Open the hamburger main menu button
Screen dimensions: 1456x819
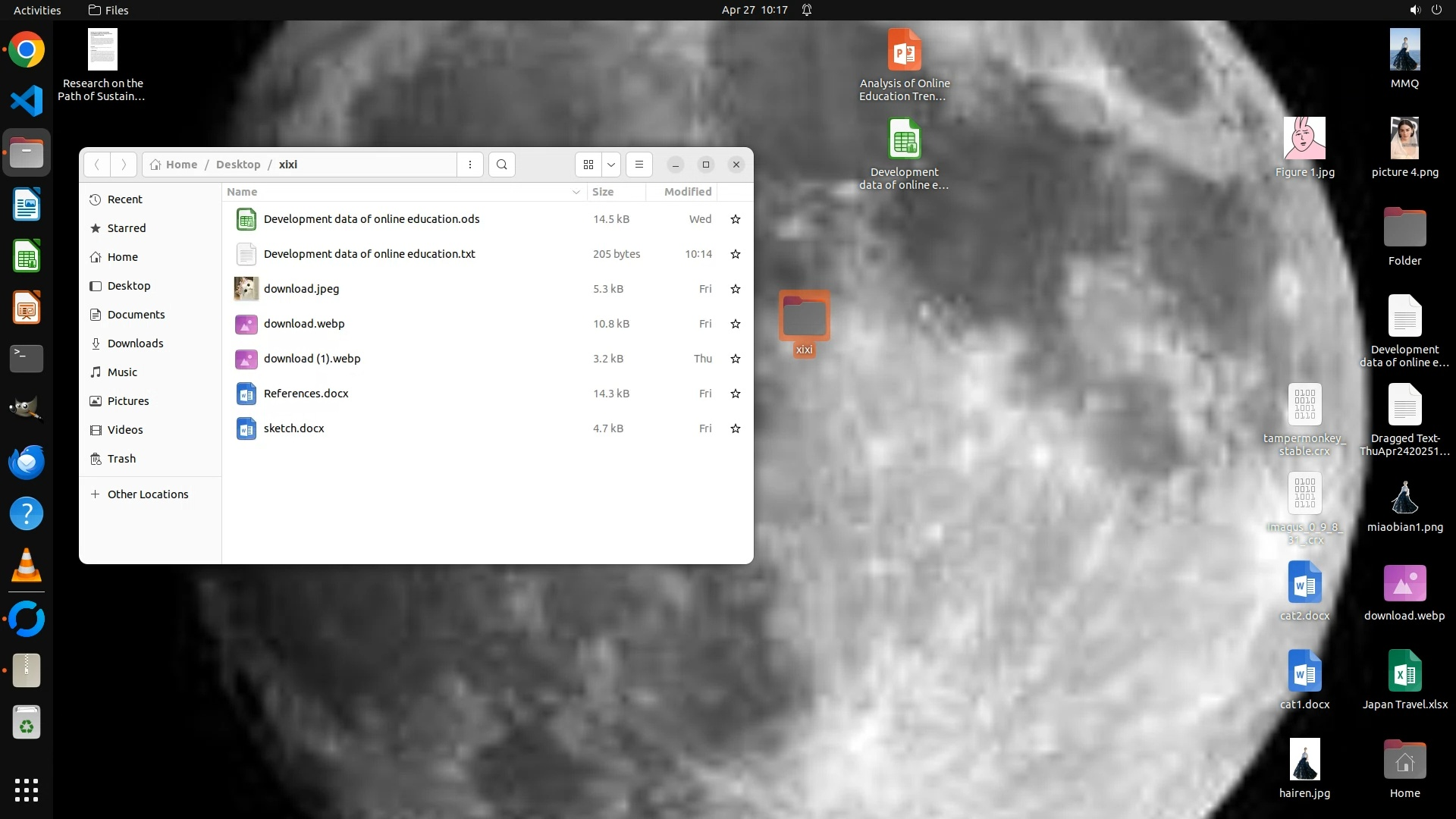[639, 165]
